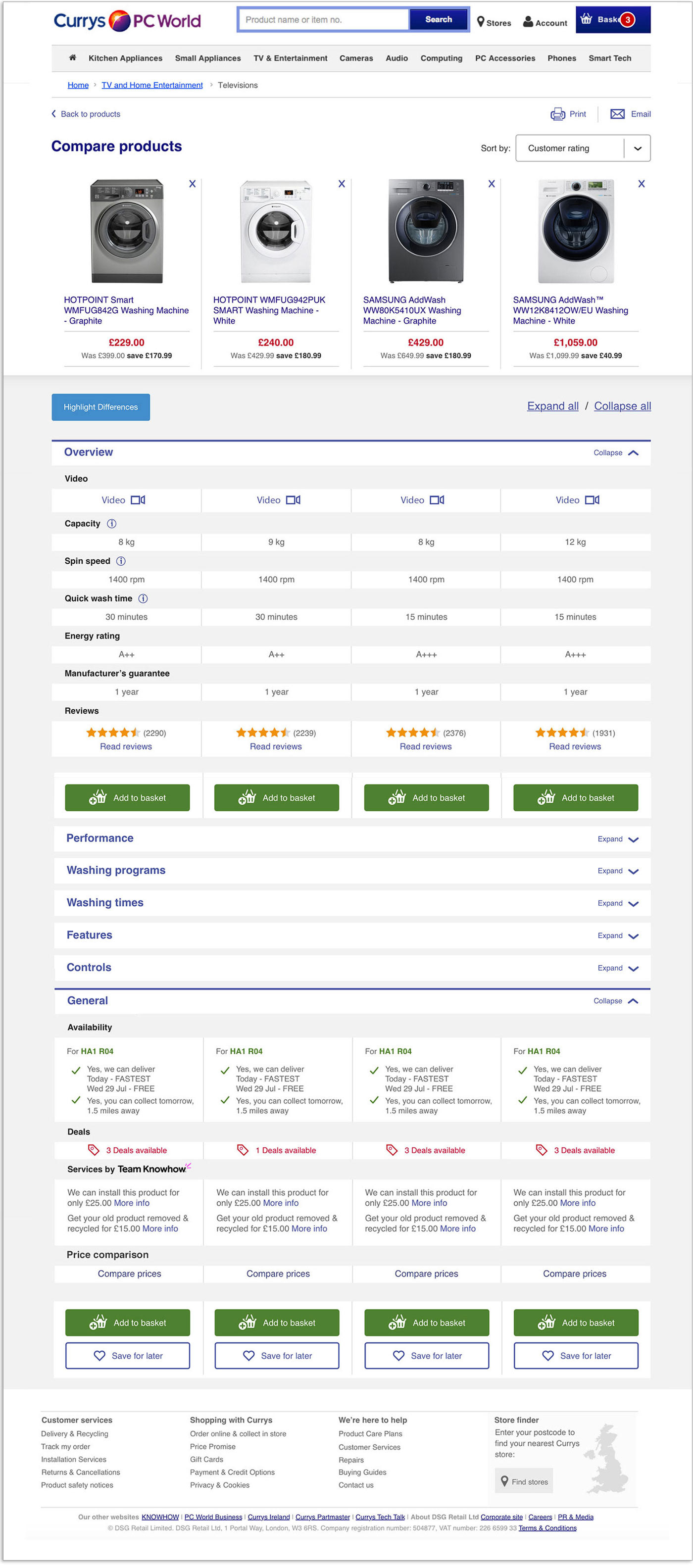The image size is (693, 1568).
Task: Click the Print printer icon
Action: (x=557, y=114)
